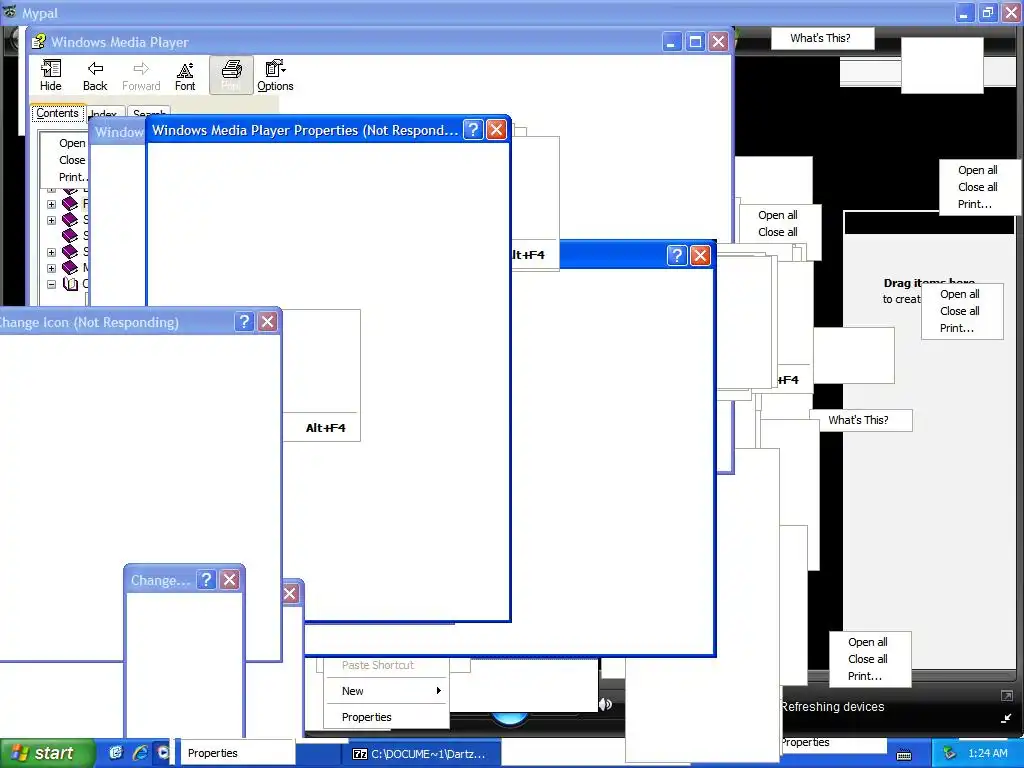Viewport: 1024px width, 768px height.
Task: Collapse the open-book tree node labeled C
Action: [52, 284]
